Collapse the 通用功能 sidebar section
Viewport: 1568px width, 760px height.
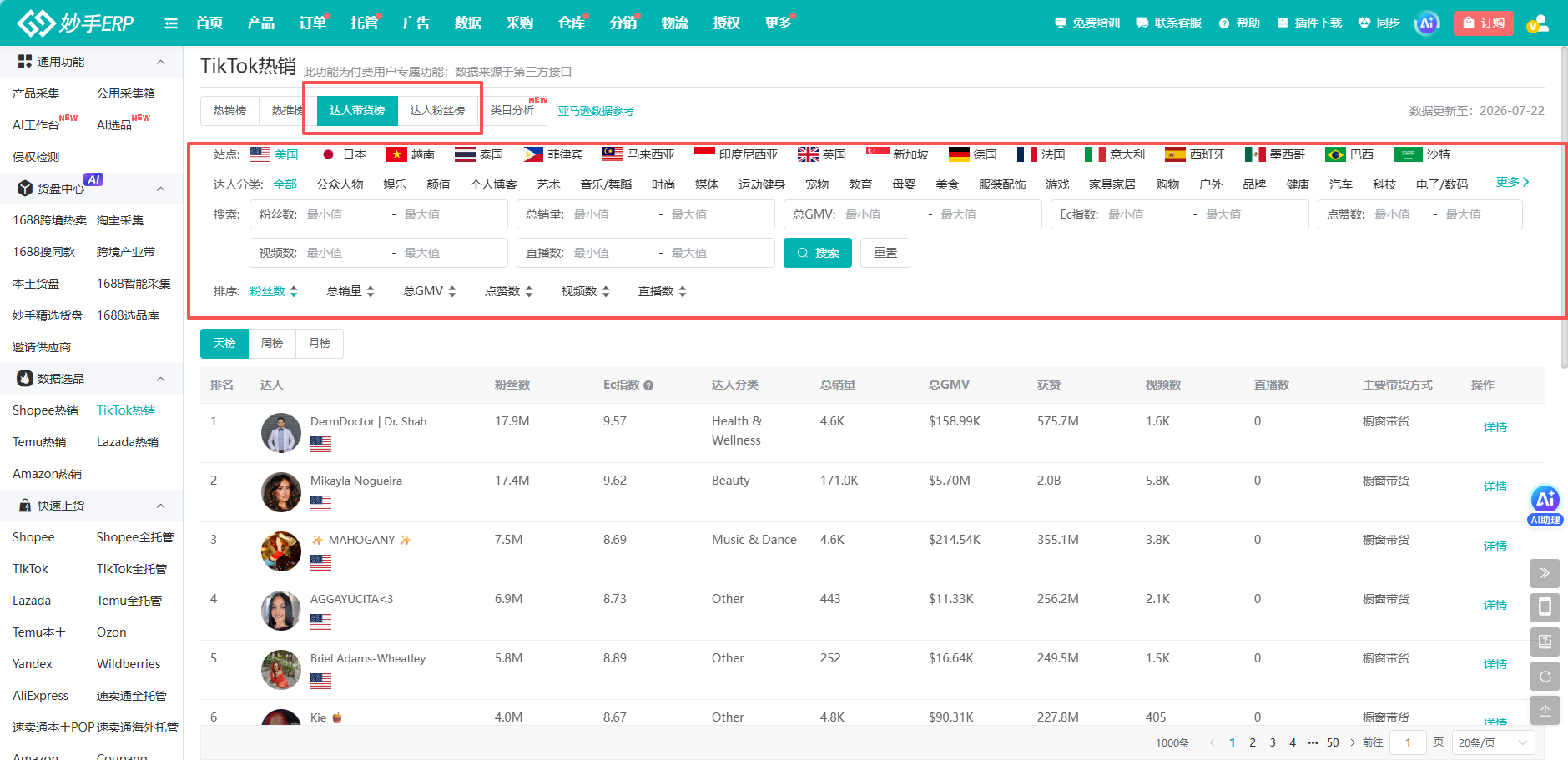pyautogui.click(x=161, y=62)
